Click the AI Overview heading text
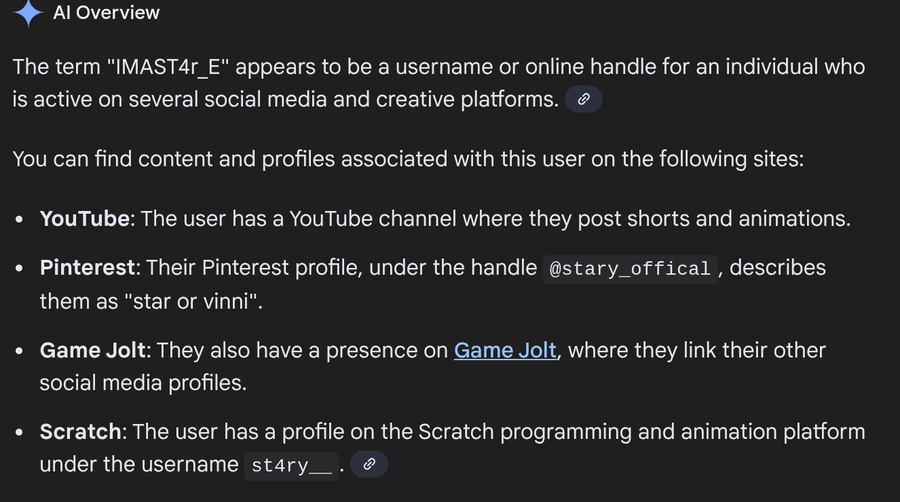Viewport: 900px width, 502px height. [106, 13]
